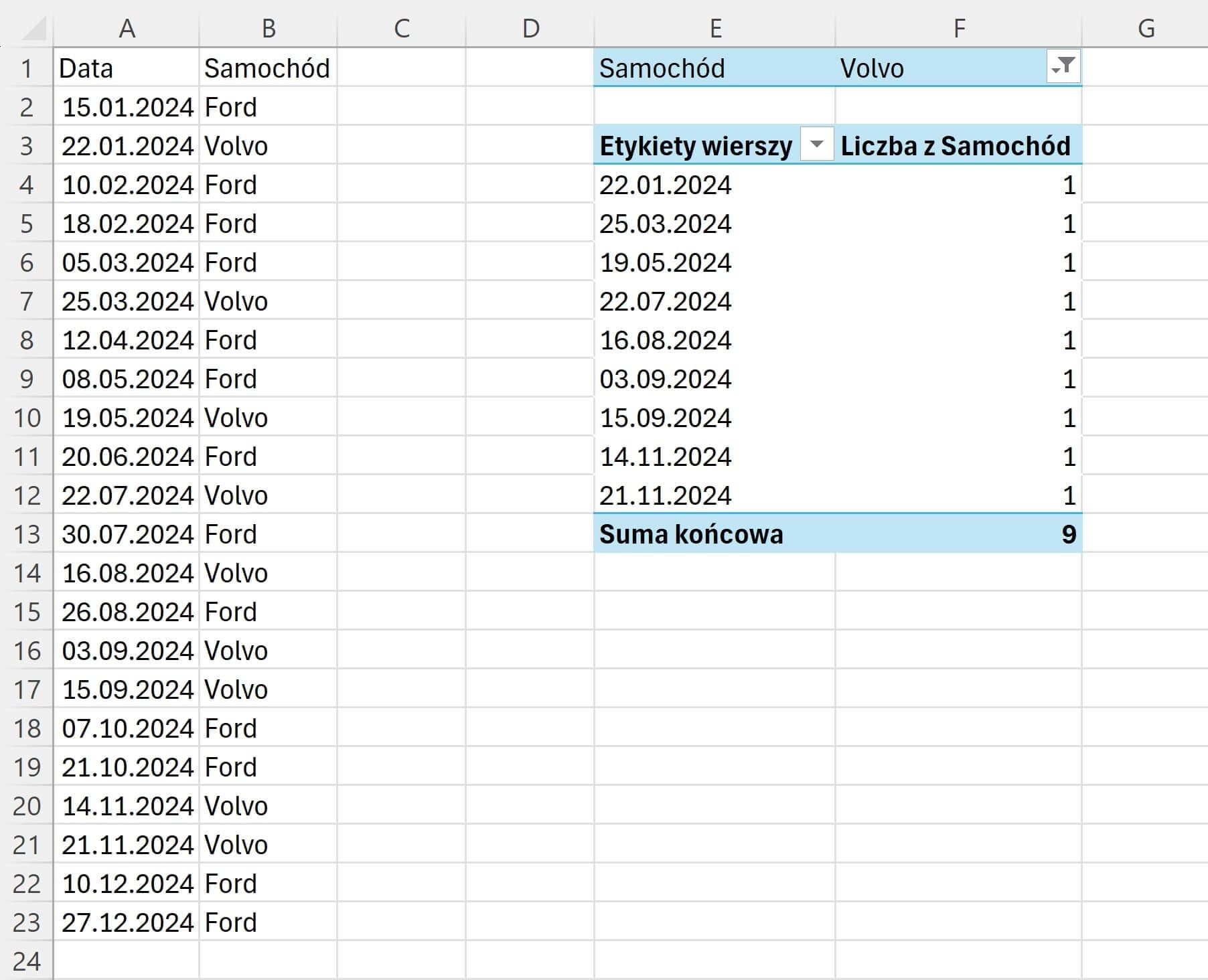Viewport: 1208px width, 980px height.
Task: Open the Samochód filter dropdown showing Volvo
Action: pyautogui.click(x=1063, y=67)
